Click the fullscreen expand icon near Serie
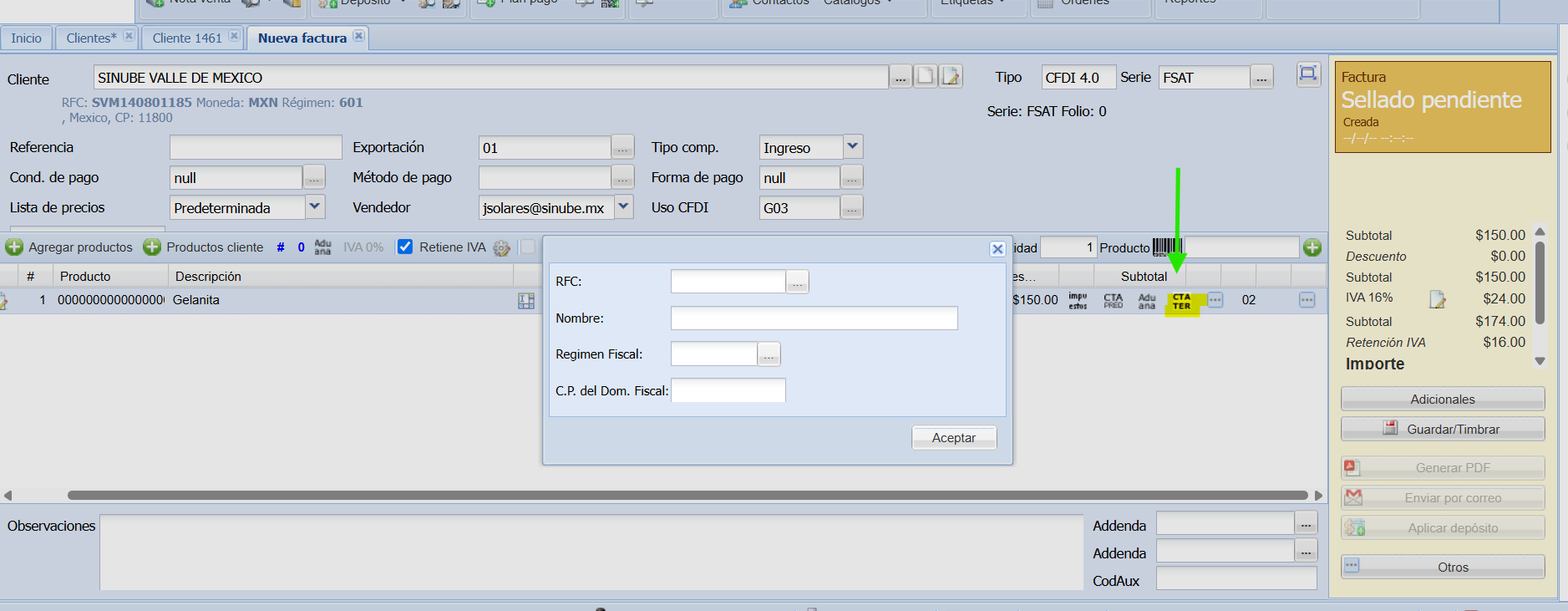Image resolution: width=1568 pixels, height=611 pixels. click(1307, 74)
